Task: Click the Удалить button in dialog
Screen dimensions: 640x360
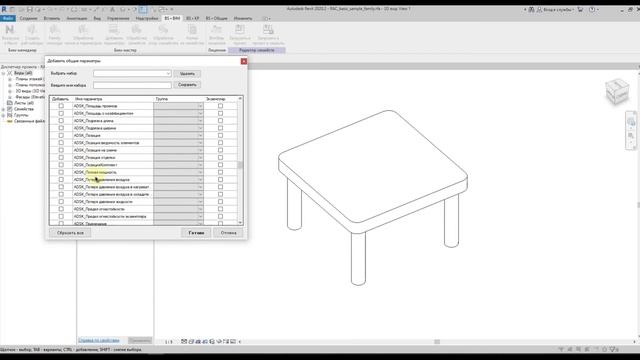Action: tap(187, 73)
